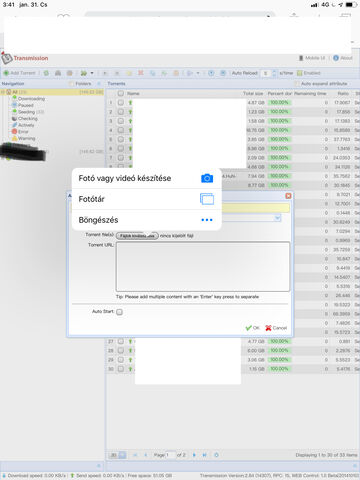Screen dimensions: 360x480
Task: Click the Auto Reload interval stepper arrows
Action: pos(274,73)
